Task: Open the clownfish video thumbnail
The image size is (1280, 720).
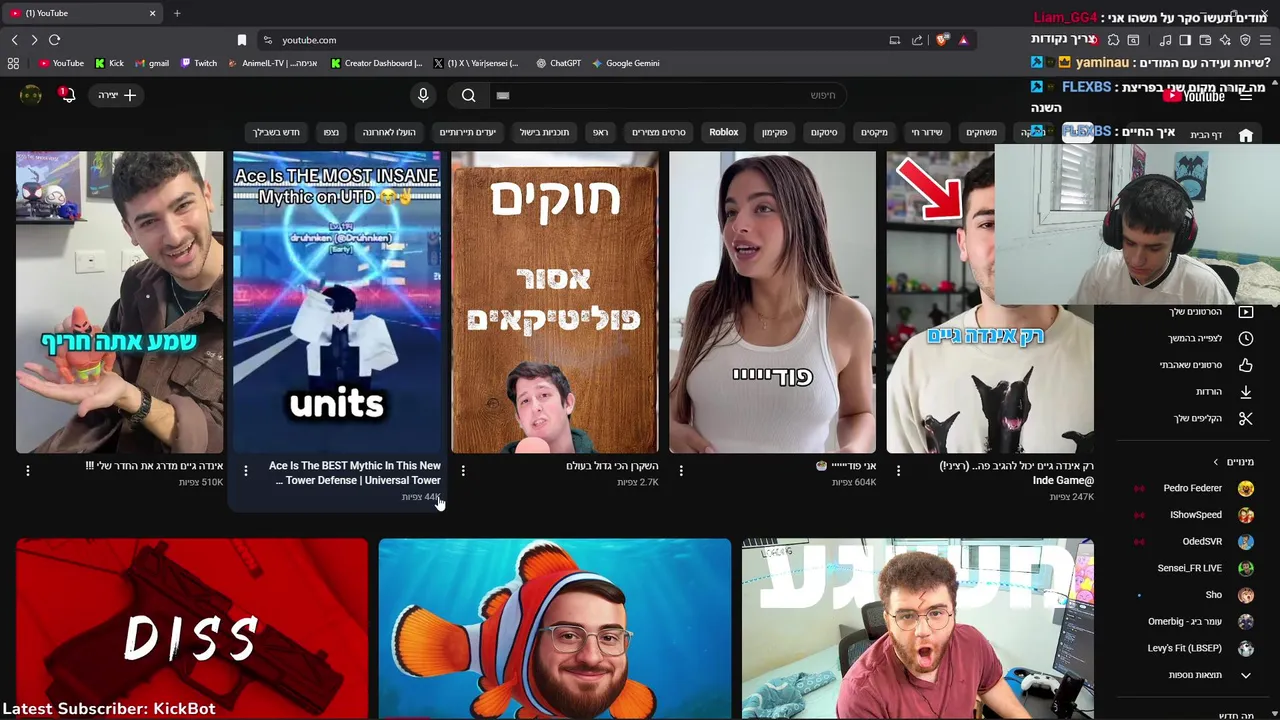Action: pyautogui.click(x=555, y=629)
